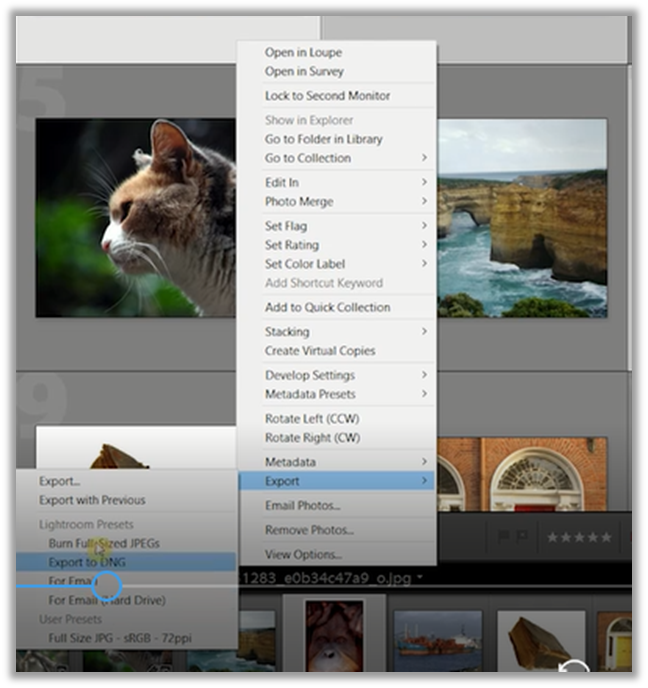Select the cat photo thumbnail
The height and width of the screenshot is (688, 648).
point(136,217)
